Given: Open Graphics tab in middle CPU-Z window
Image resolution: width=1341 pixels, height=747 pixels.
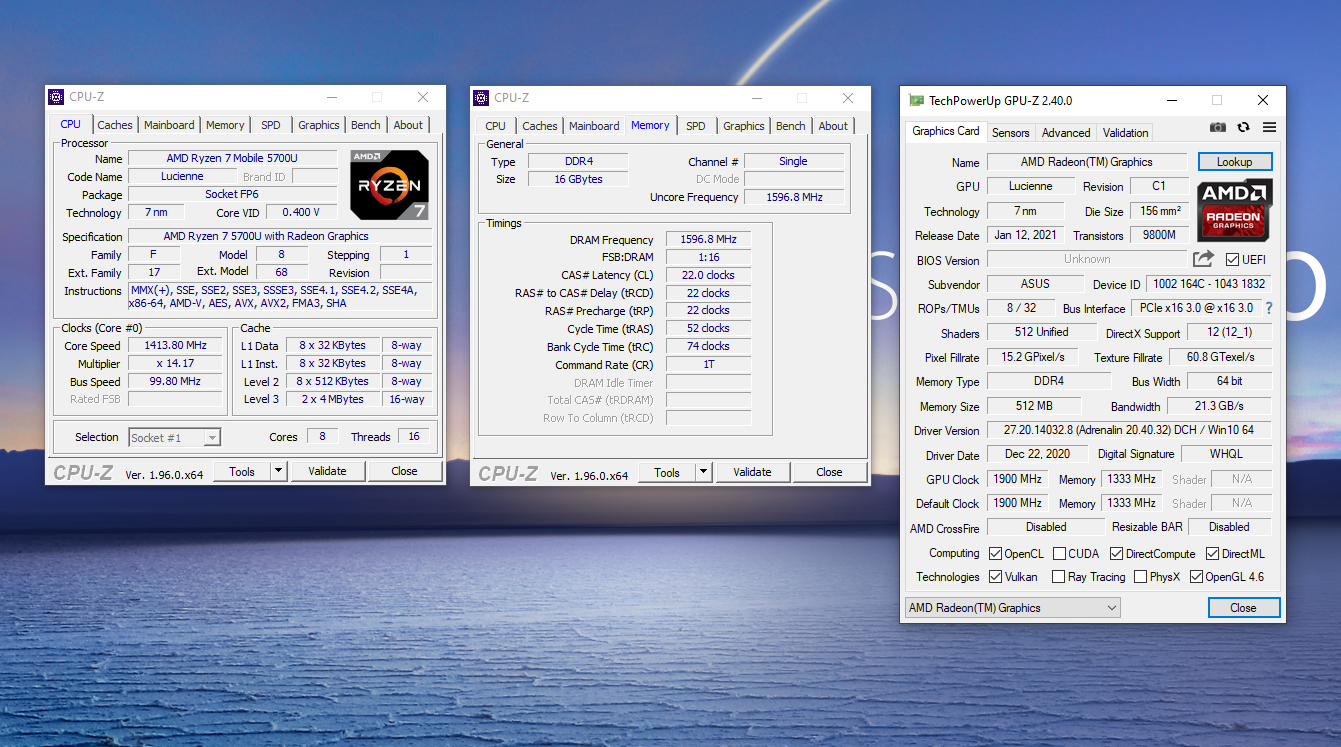Looking at the screenshot, I should coord(744,126).
